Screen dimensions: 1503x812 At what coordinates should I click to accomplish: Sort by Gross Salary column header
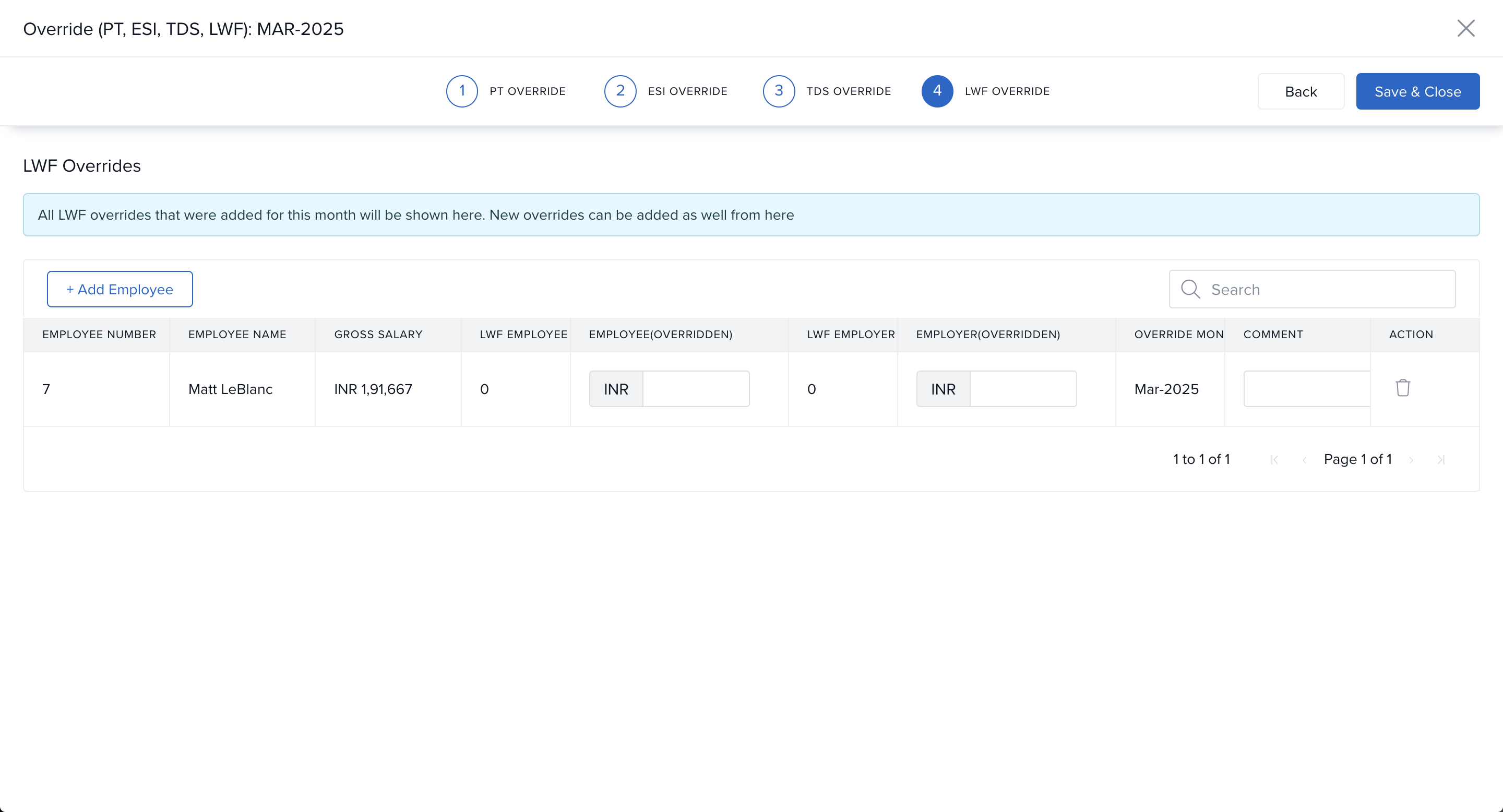click(378, 335)
